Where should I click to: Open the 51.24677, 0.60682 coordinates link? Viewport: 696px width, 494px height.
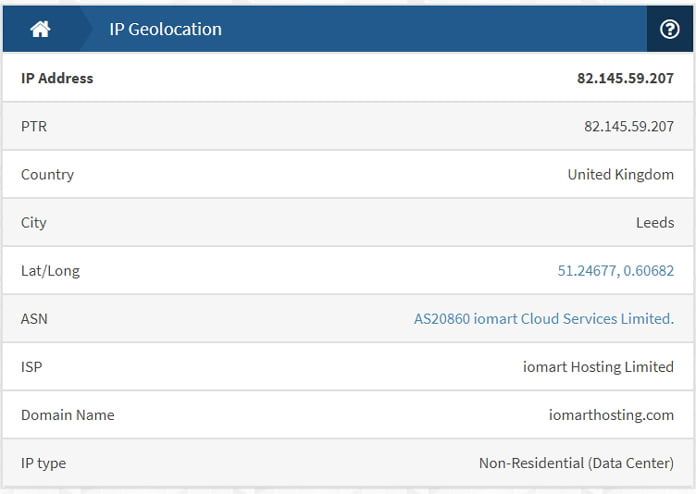click(x=616, y=270)
